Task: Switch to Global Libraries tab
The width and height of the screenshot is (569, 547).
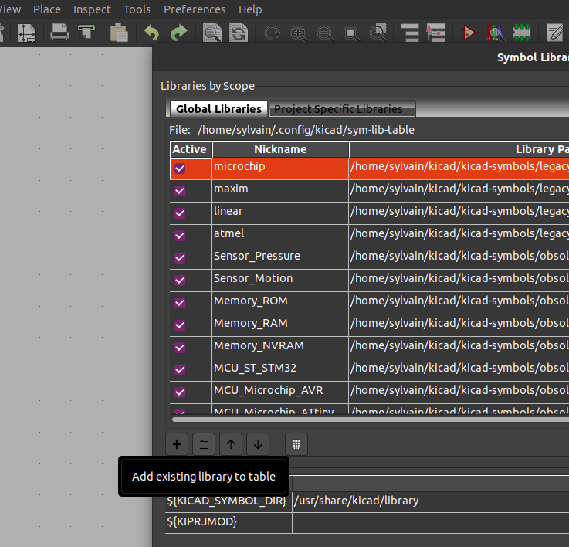Action: pos(219,109)
